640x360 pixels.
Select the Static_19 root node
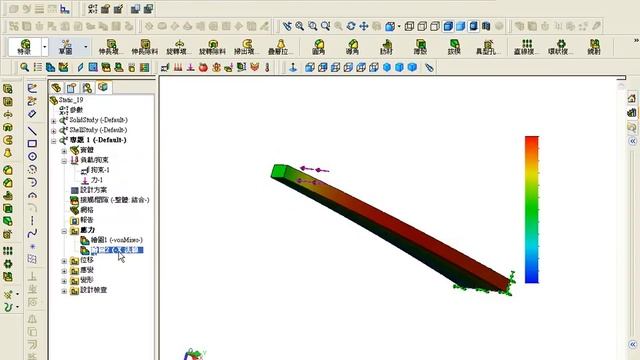click(67, 100)
